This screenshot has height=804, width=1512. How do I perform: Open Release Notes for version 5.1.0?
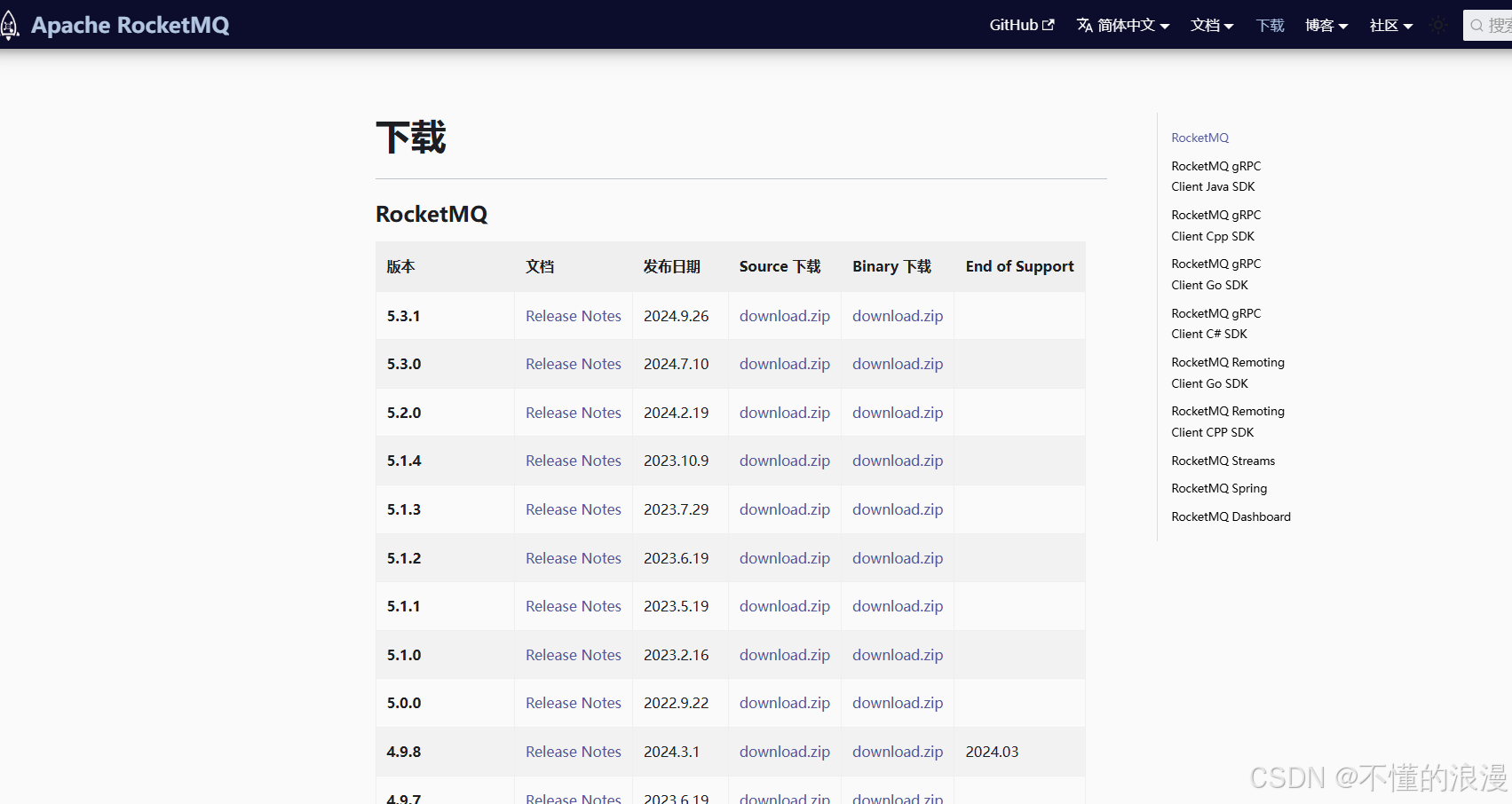pyautogui.click(x=574, y=655)
